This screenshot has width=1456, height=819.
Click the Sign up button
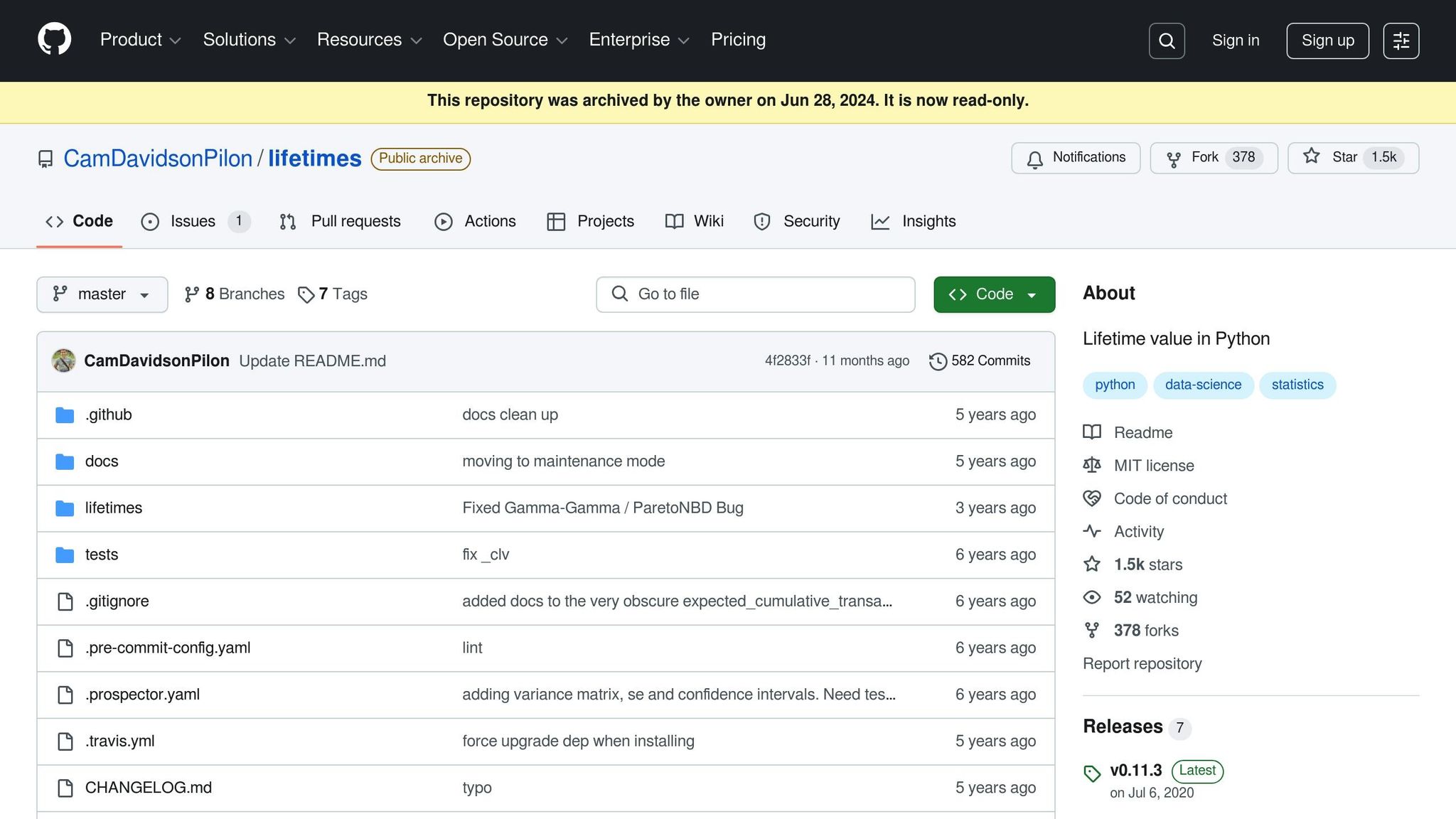pos(1327,41)
